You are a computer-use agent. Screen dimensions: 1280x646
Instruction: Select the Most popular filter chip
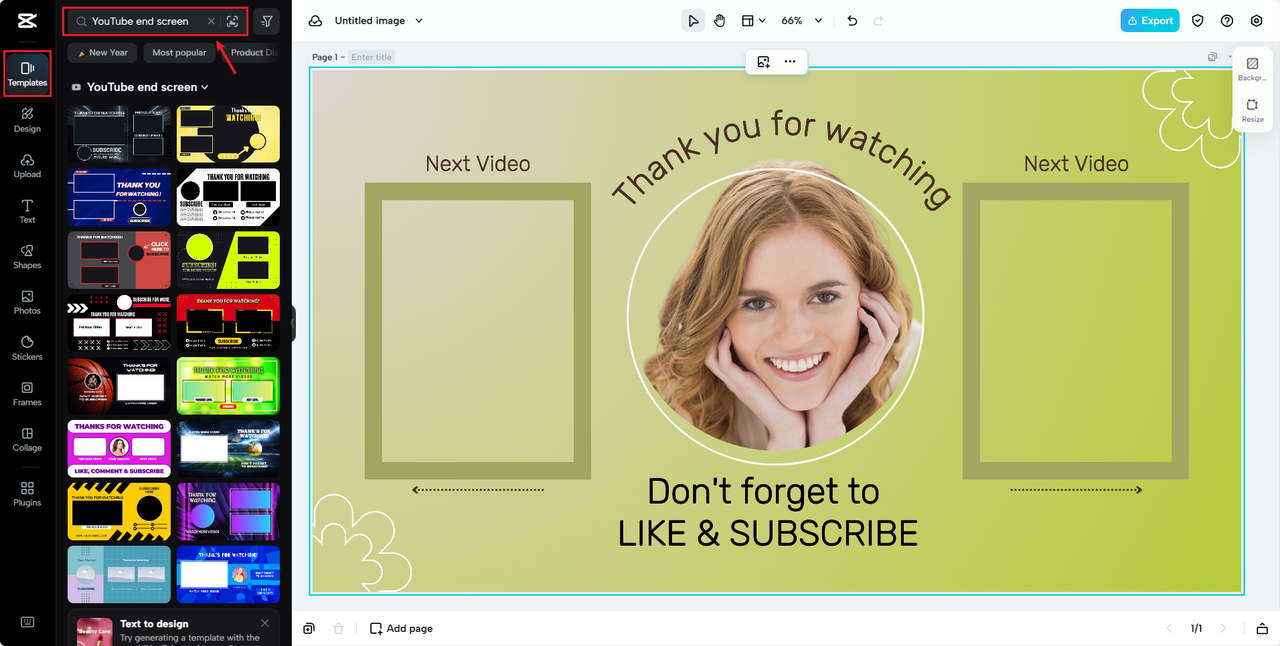point(179,52)
